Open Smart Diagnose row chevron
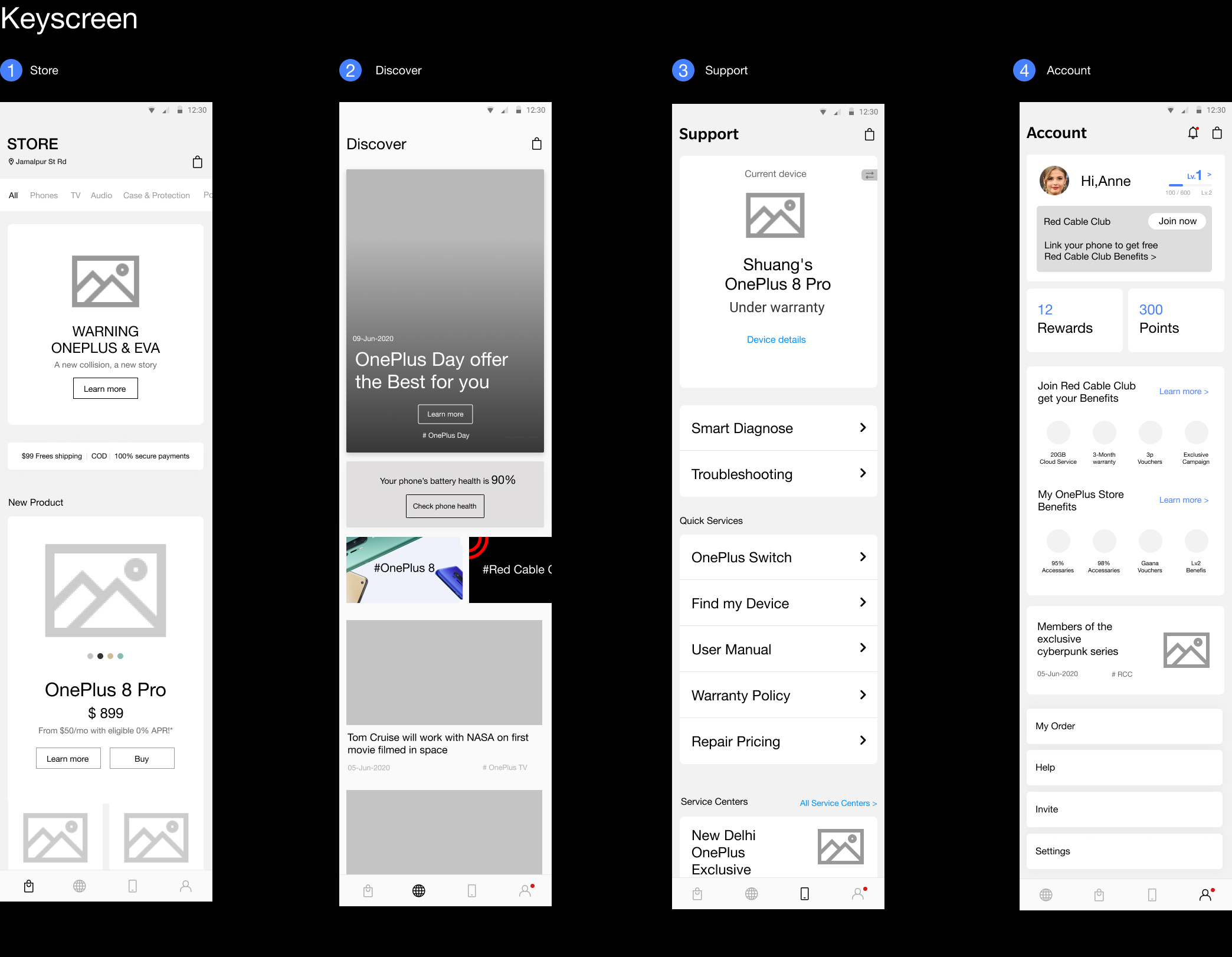Viewport: 1232px width, 957px height. [863, 428]
